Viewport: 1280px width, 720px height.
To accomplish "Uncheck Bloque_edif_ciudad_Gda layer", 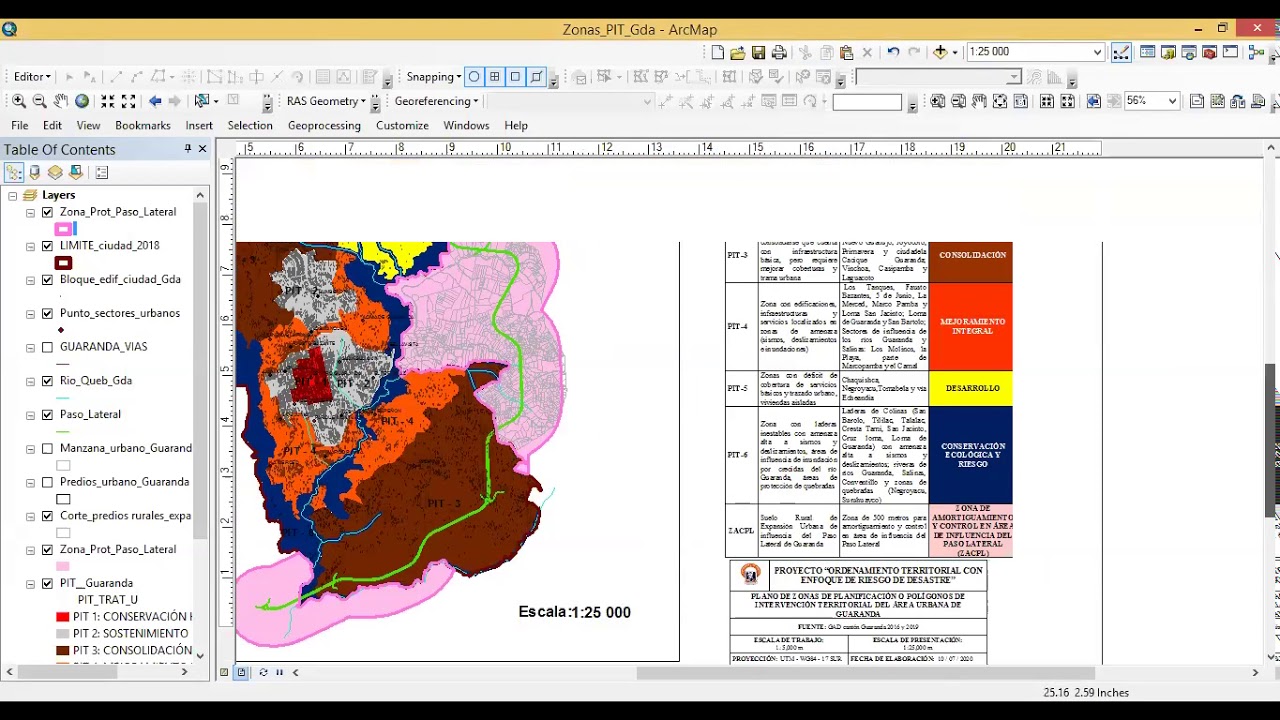I will pyautogui.click(x=47, y=280).
